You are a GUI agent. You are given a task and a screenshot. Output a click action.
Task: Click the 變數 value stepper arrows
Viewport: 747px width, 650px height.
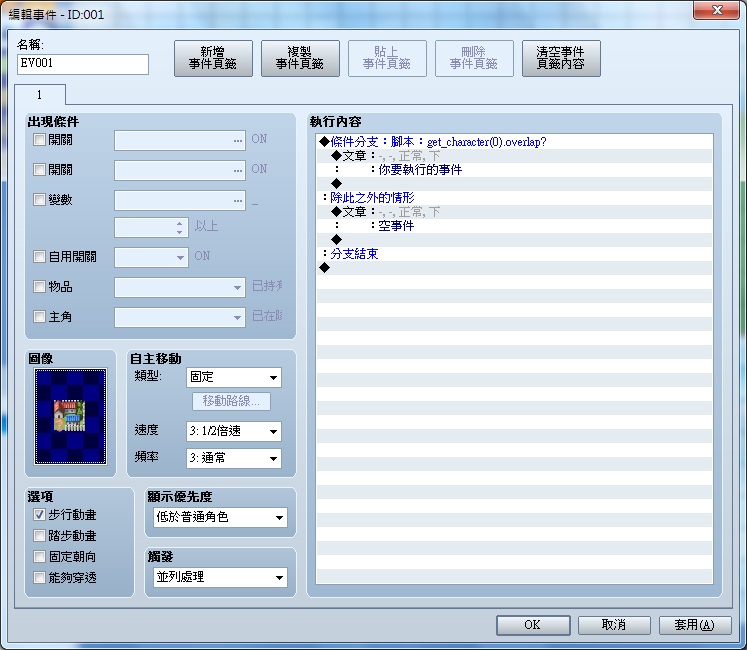[179, 227]
